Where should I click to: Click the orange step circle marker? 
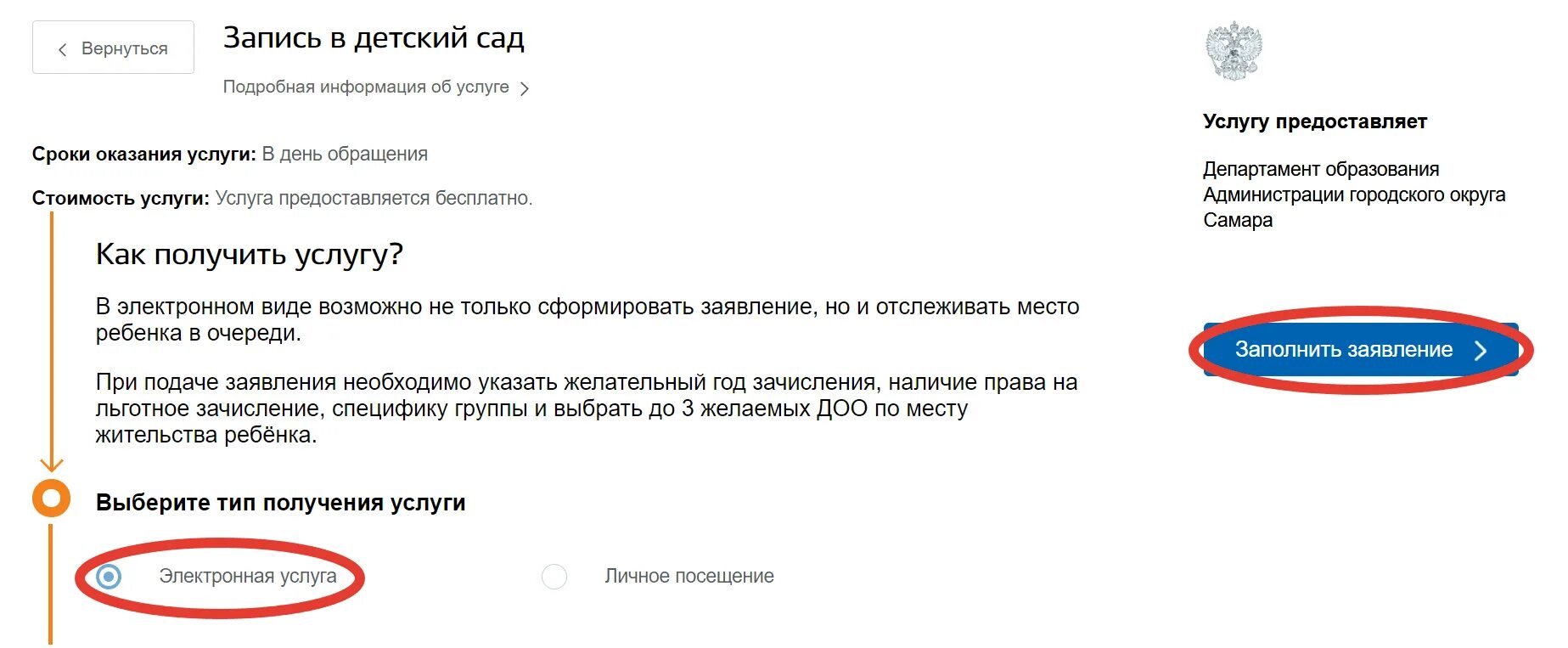tap(51, 498)
